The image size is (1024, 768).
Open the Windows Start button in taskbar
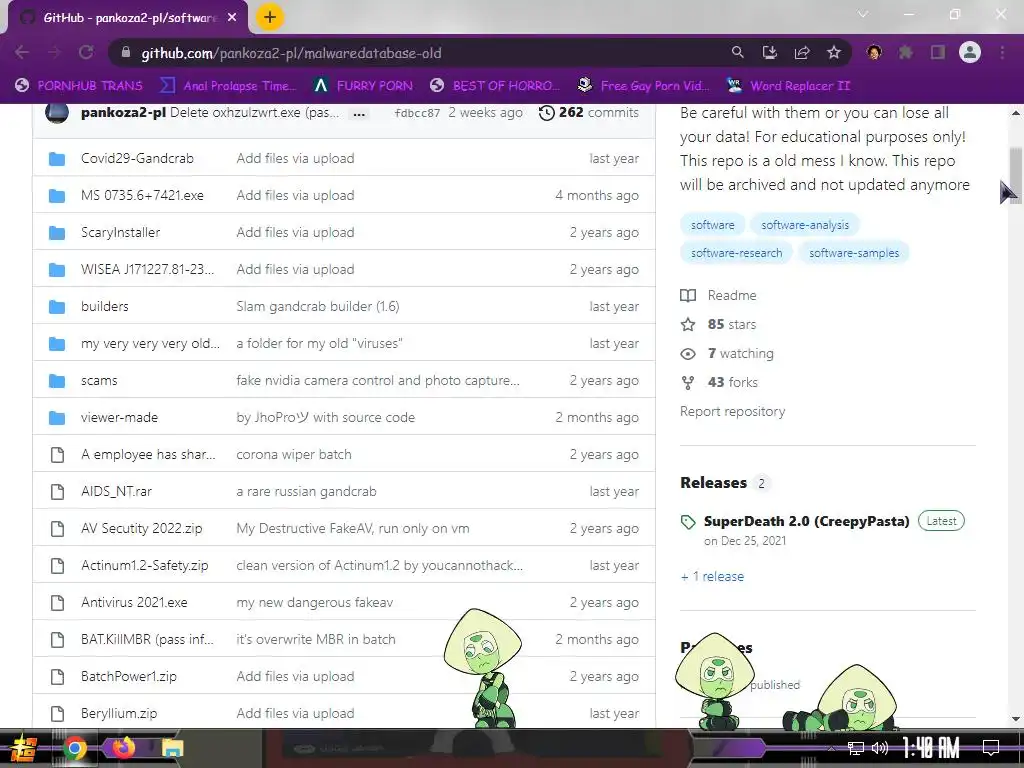pyautogui.click(x=24, y=749)
